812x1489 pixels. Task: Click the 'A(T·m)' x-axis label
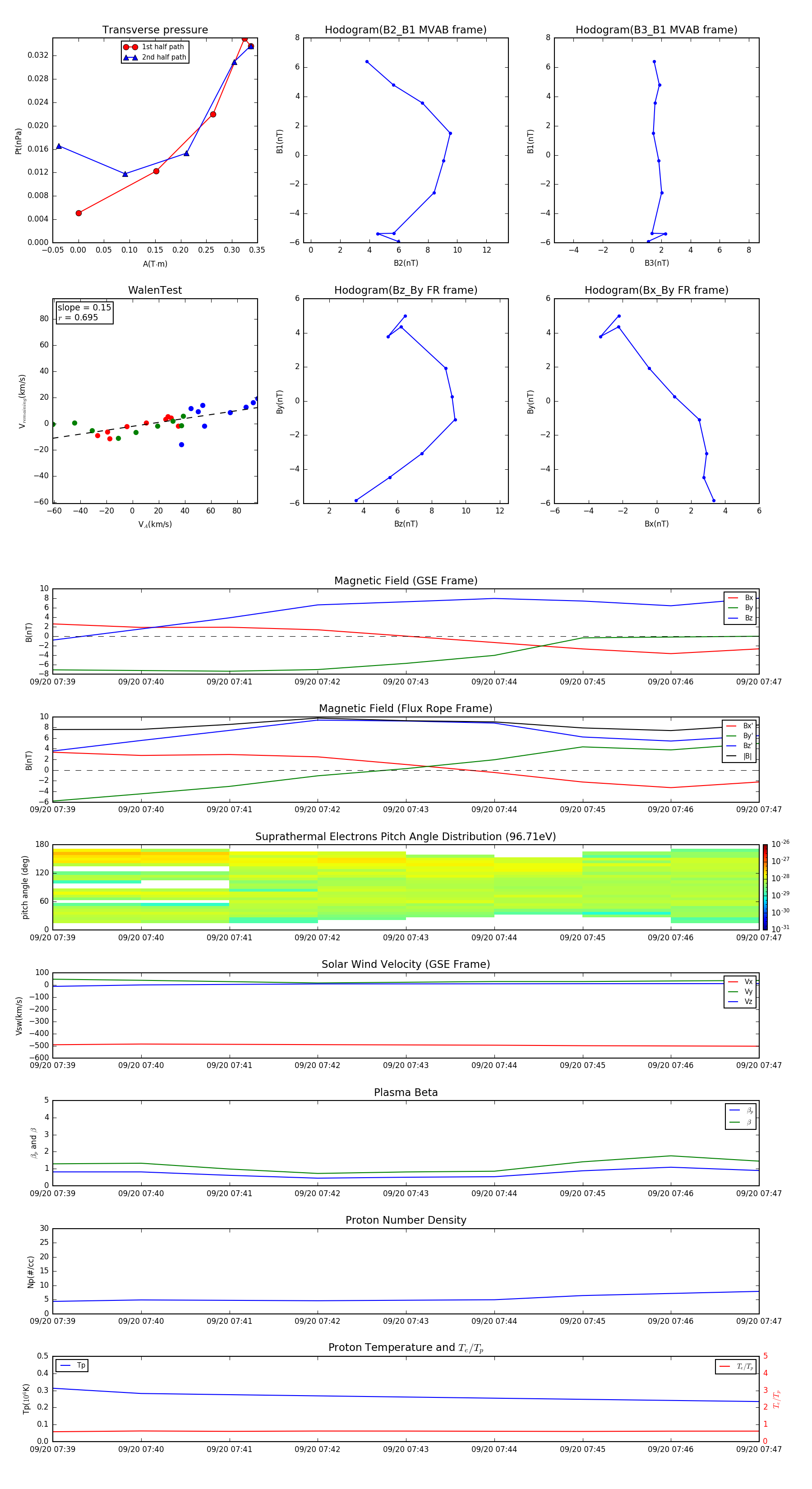[x=155, y=264]
